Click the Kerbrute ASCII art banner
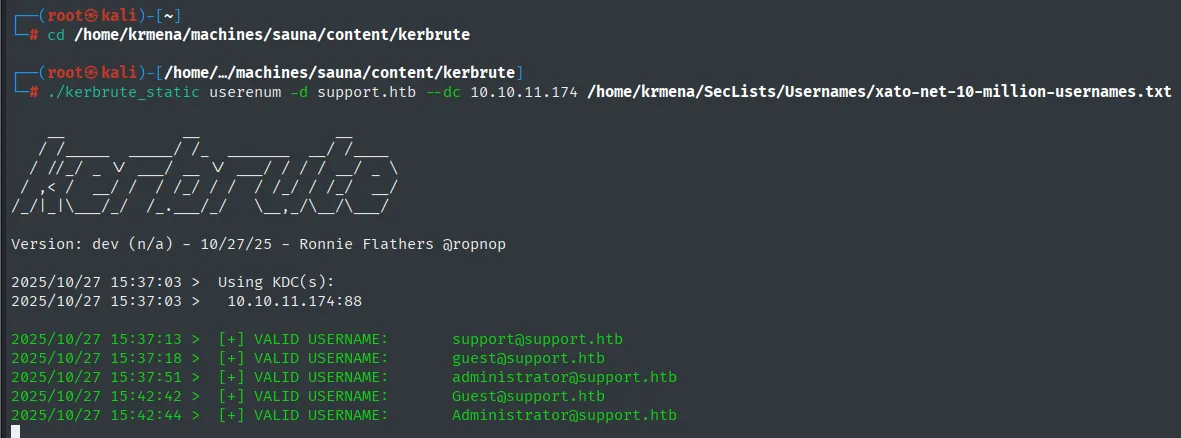Image resolution: width=1181 pixels, height=438 pixels. (x=205, y=173)
